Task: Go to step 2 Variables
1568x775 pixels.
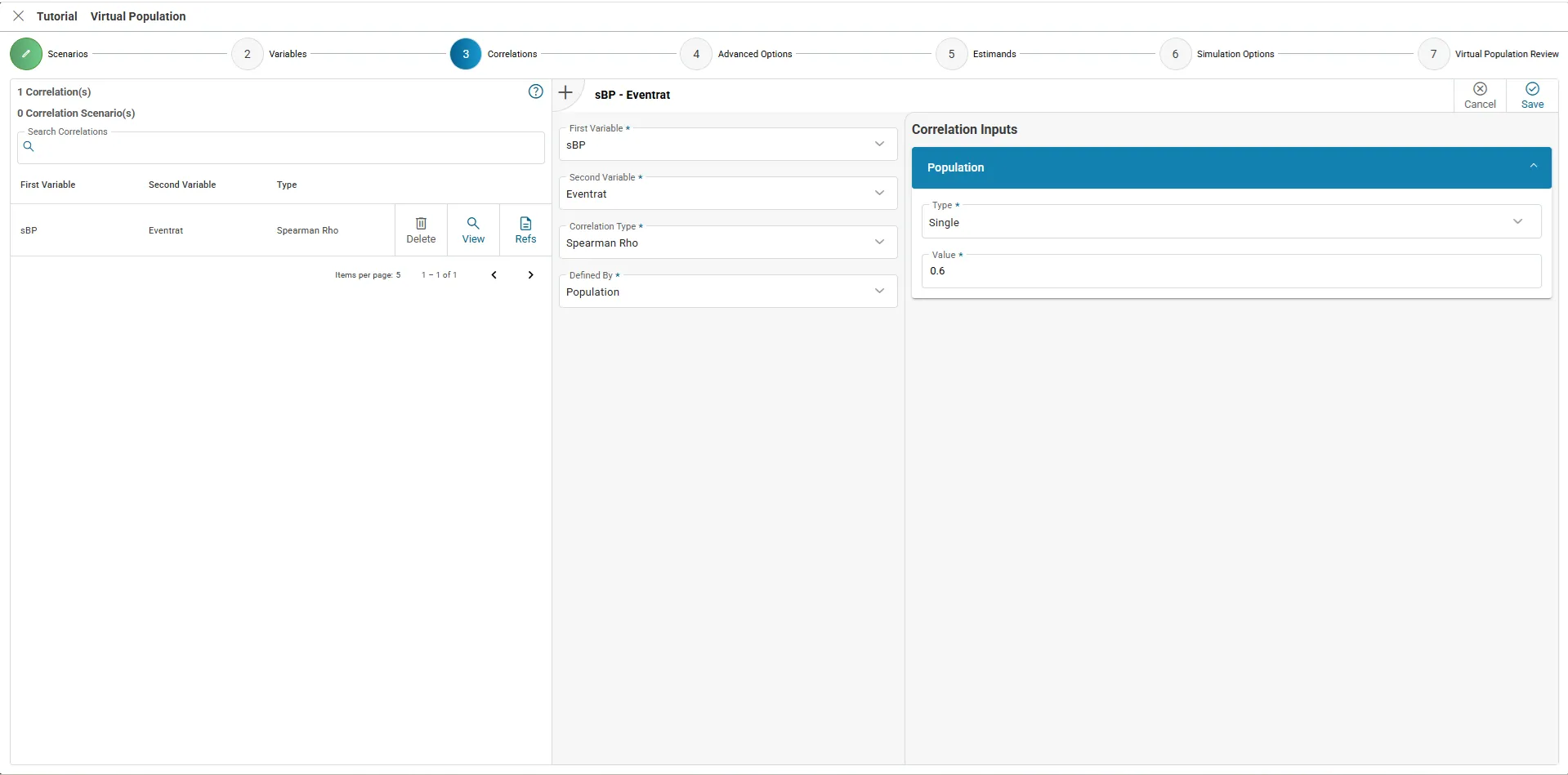Action: [248, 54]
